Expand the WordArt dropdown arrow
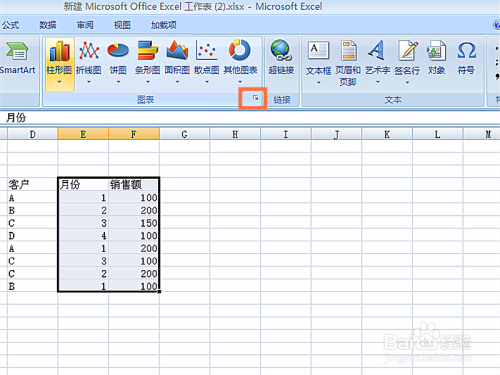This screenshot has height=375, width=500. pos(377,82)
